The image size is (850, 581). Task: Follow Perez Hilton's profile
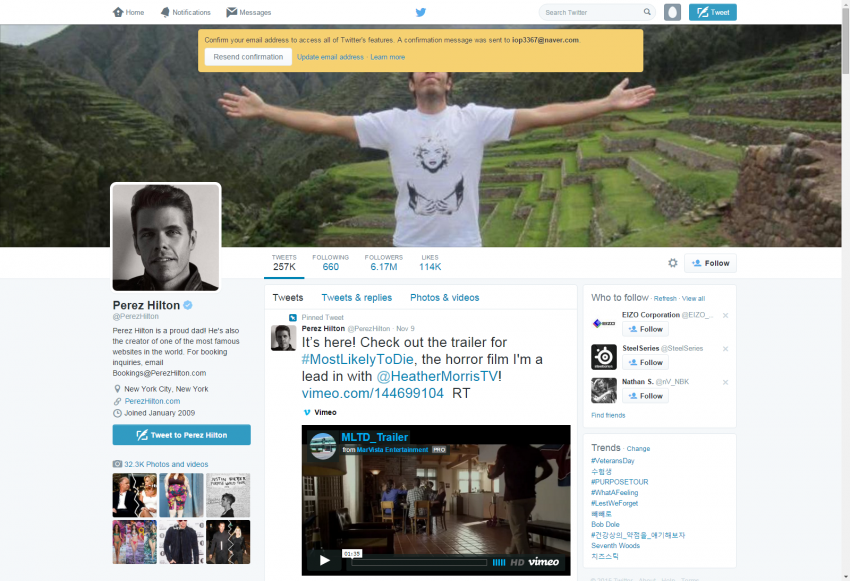pos(711,263)
